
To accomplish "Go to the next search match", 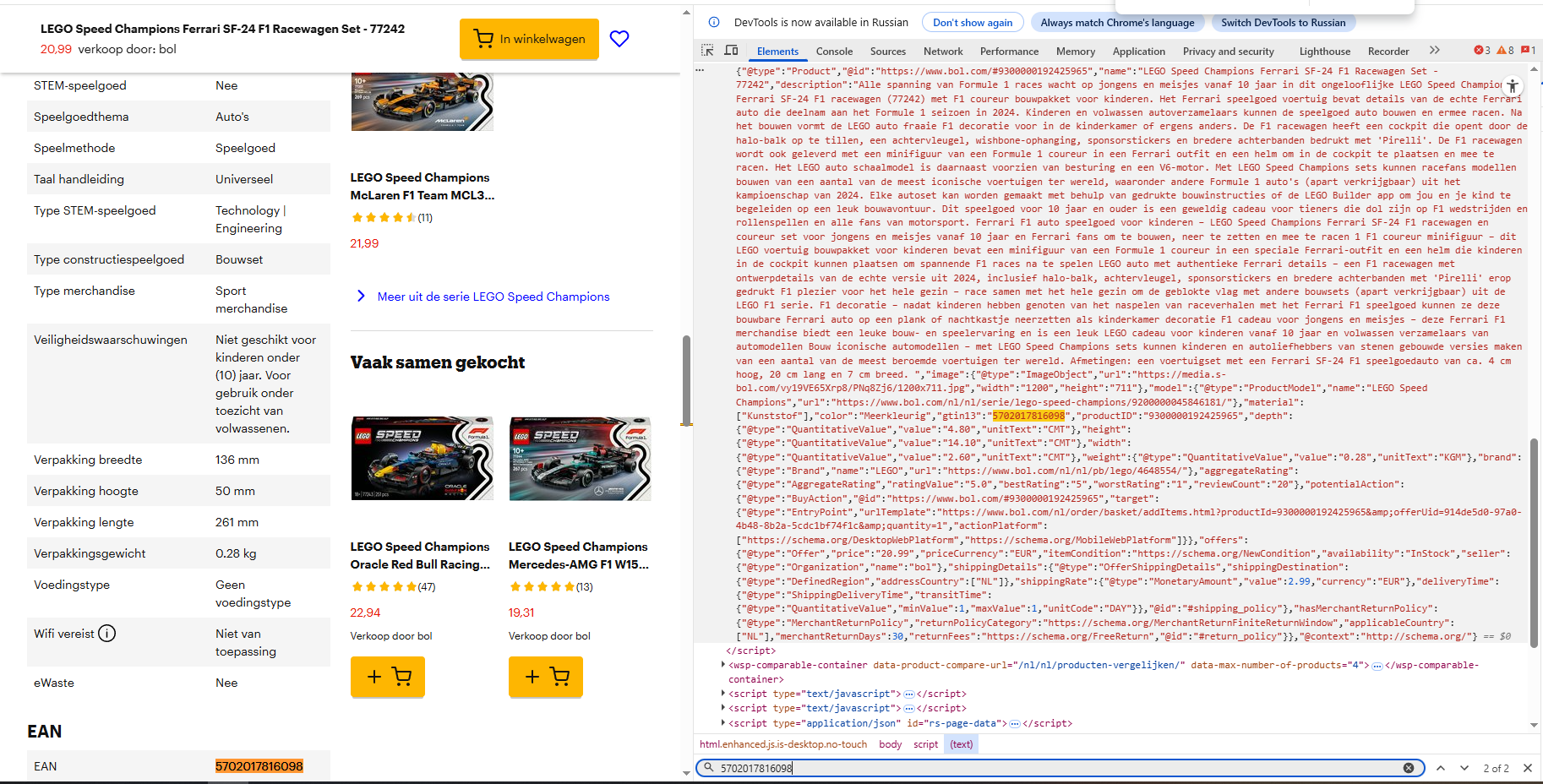I will (1464, 768).
